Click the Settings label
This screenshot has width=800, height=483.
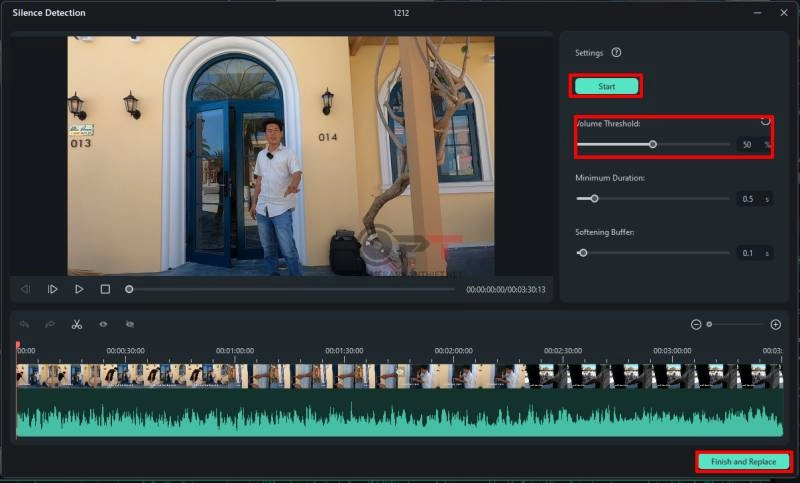(589, 53)
